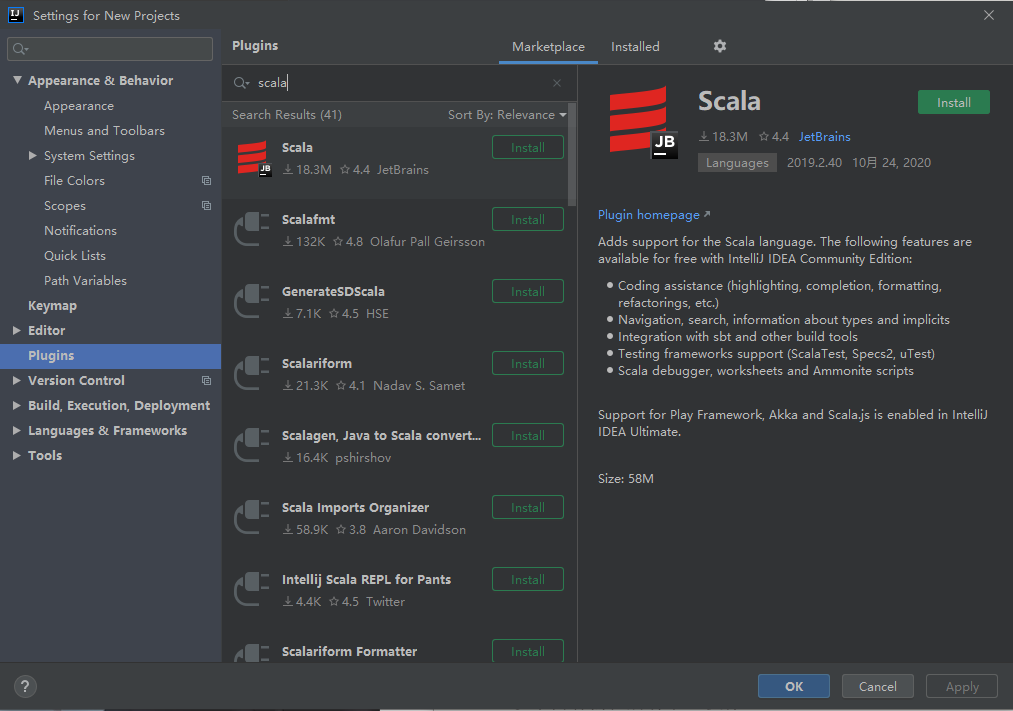
Task: Install Scalagen Java to Scala converter
Action: pos(527,435)
